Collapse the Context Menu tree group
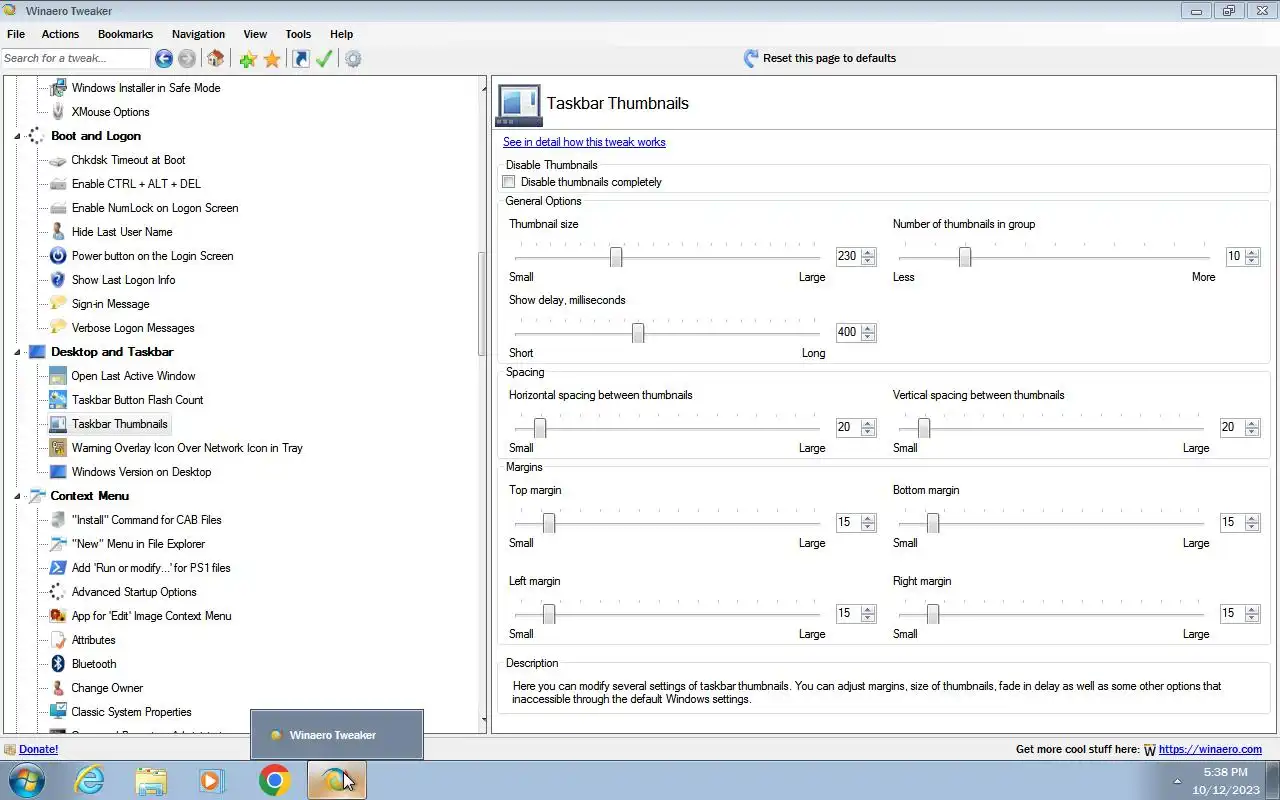The height and width of the screenshot is (800, 1280). 17,496
